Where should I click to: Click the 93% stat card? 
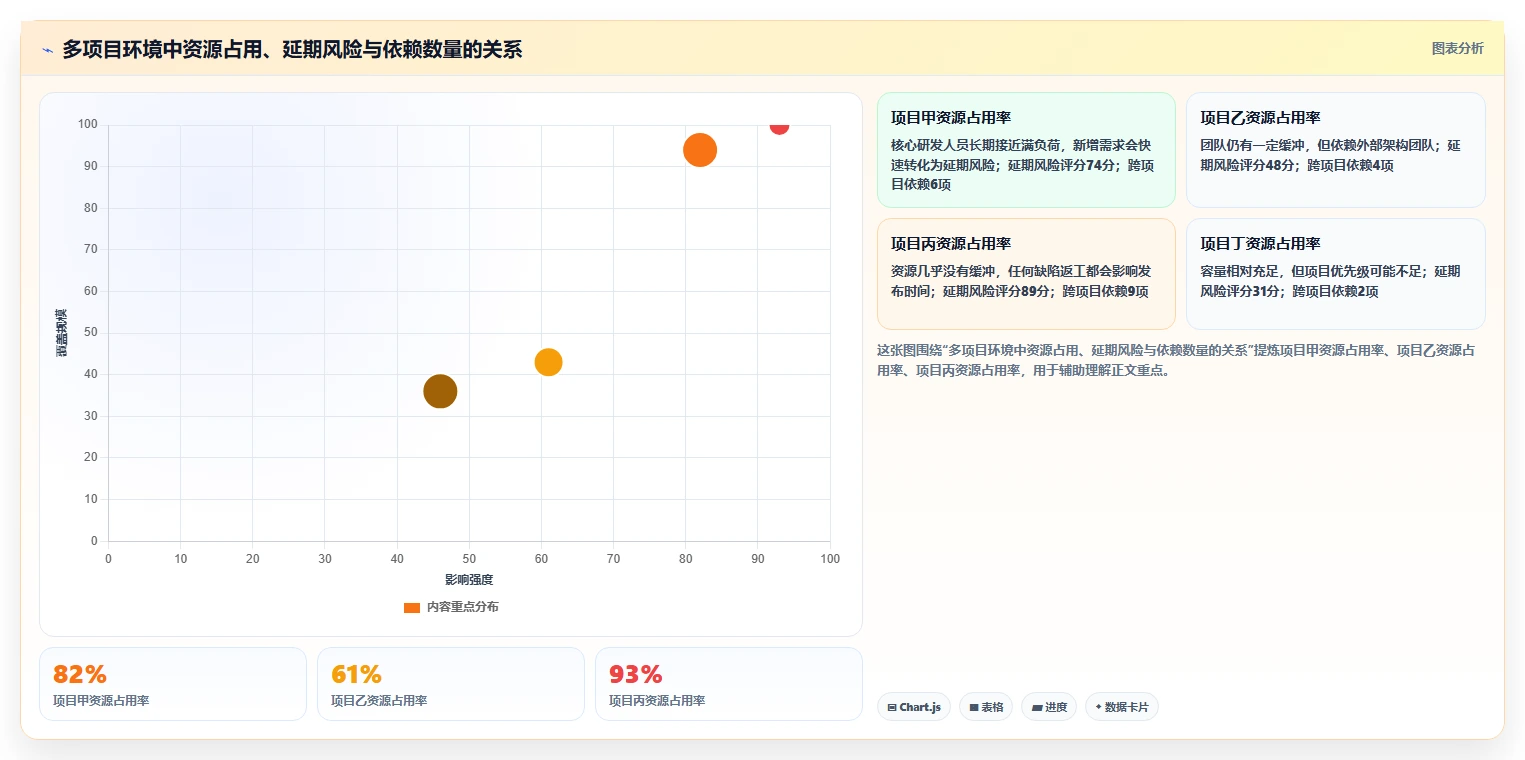(729, 684)
